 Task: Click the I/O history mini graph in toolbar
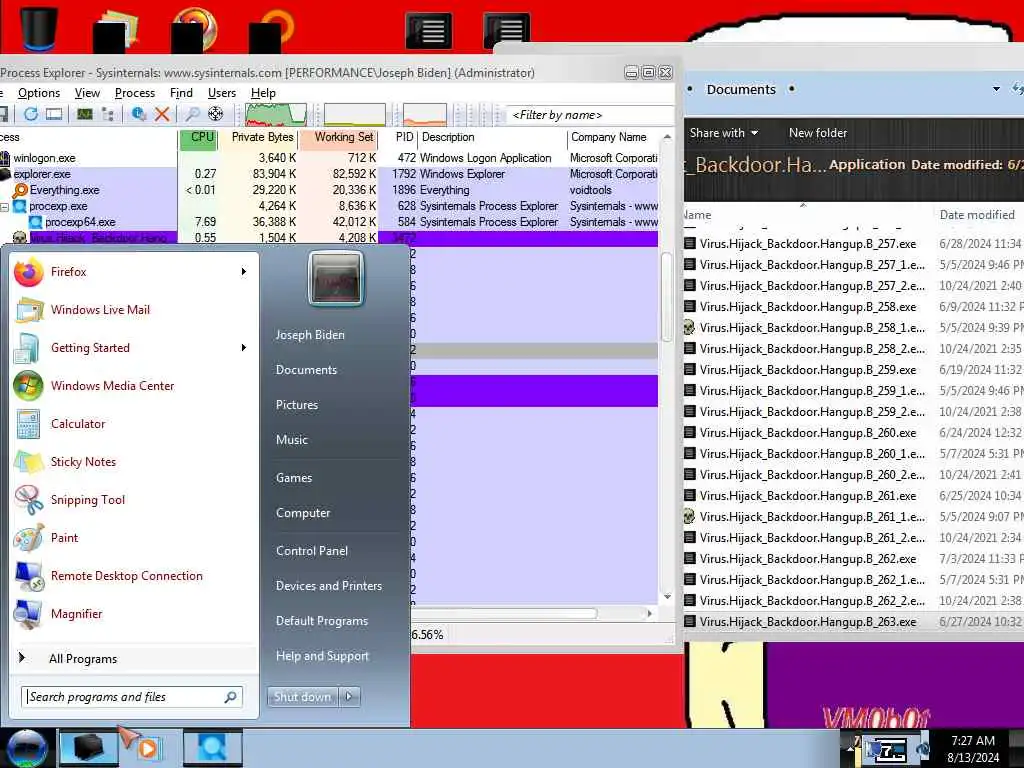pos(424,114)
